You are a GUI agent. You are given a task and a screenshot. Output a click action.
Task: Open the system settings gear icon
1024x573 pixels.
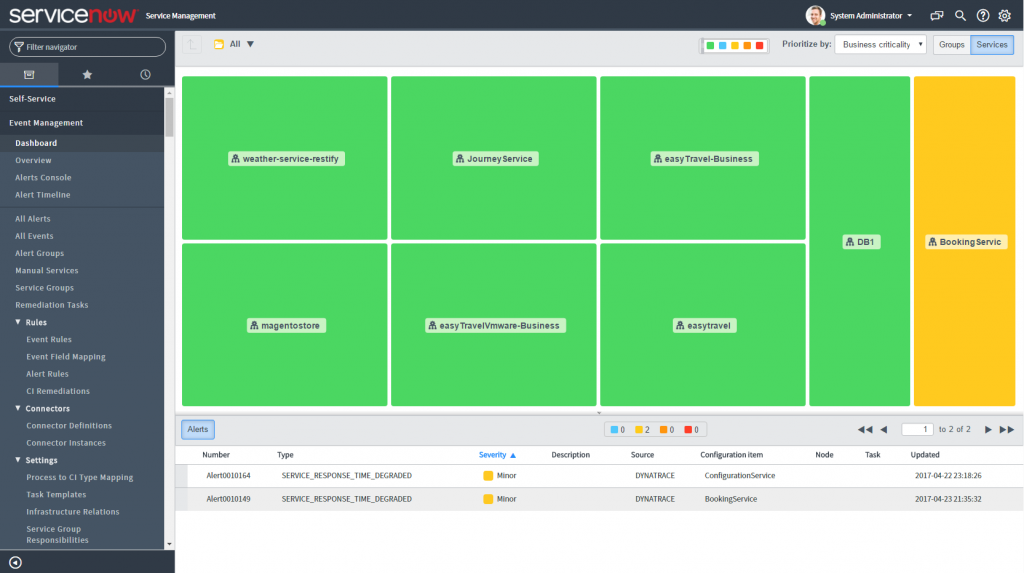[x=1005, y=16]
